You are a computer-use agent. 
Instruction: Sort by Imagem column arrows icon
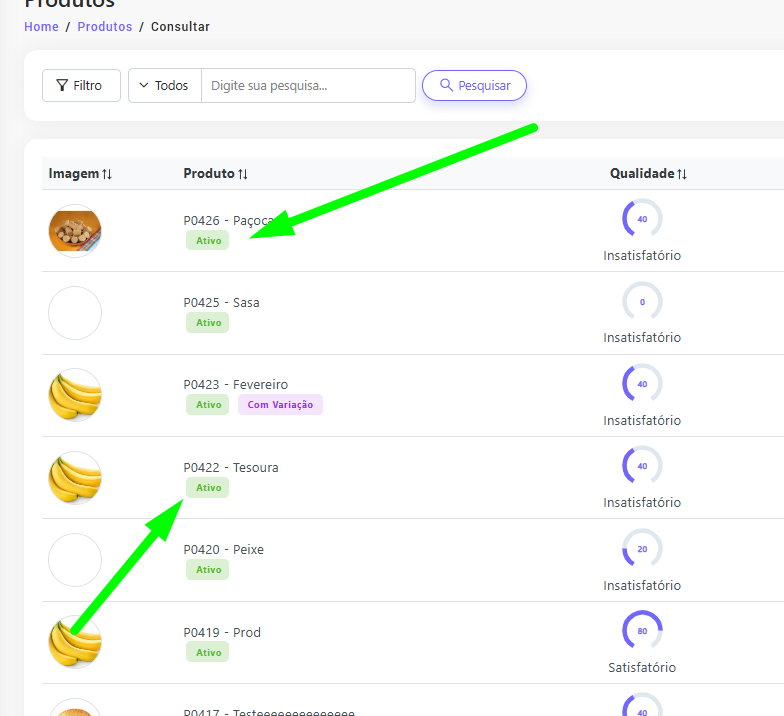pyautogui.click(x=107, y=175)
